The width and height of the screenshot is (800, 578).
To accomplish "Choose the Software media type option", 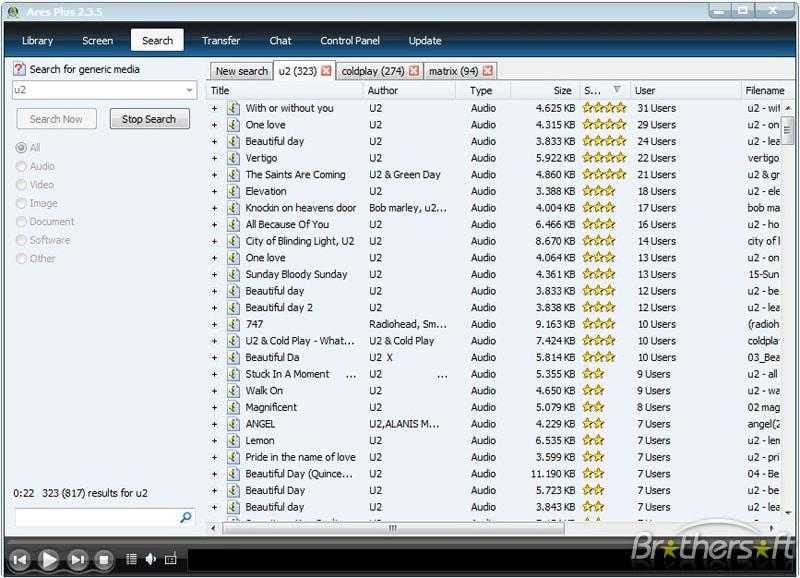I will click(x=21, y=240).
